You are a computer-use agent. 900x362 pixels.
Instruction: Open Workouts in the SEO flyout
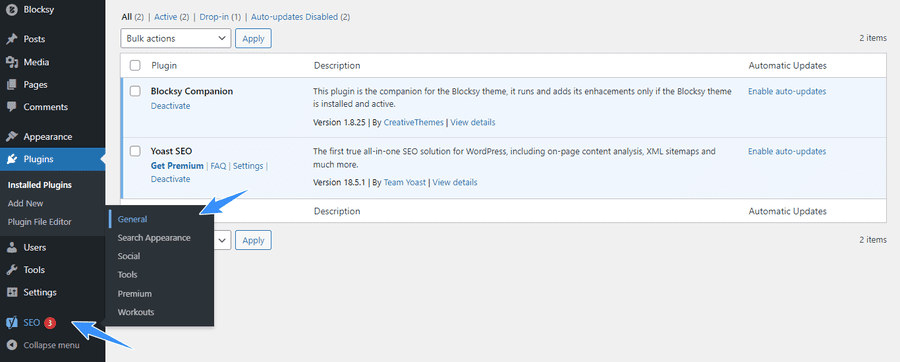136,312
